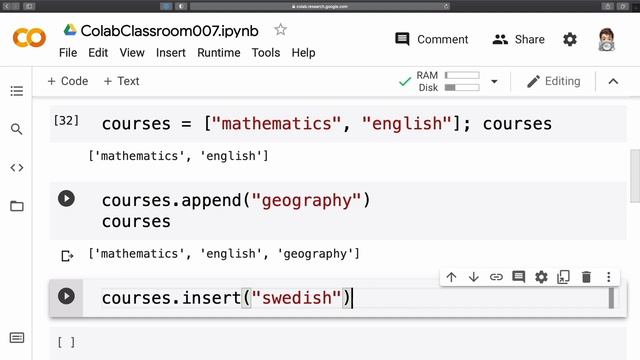Screen dimensions: 640x360
Task: Run the courses.insert swedish cell
Action: (66, 296)
